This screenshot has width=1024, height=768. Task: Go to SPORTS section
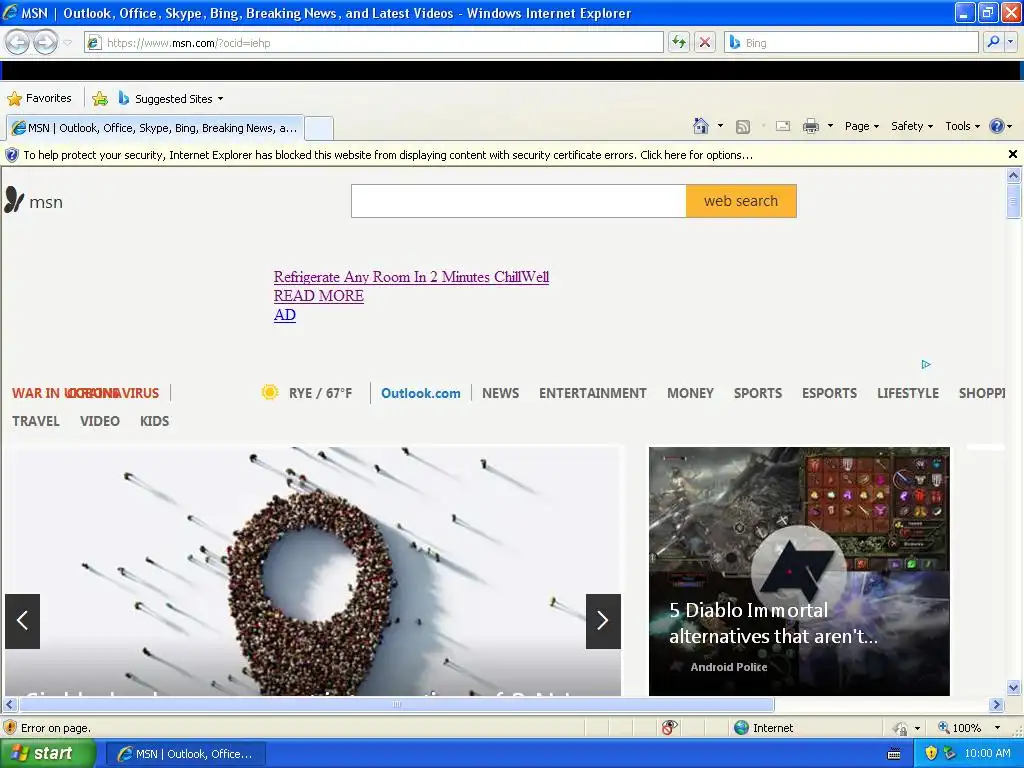[x=758, y=393]
